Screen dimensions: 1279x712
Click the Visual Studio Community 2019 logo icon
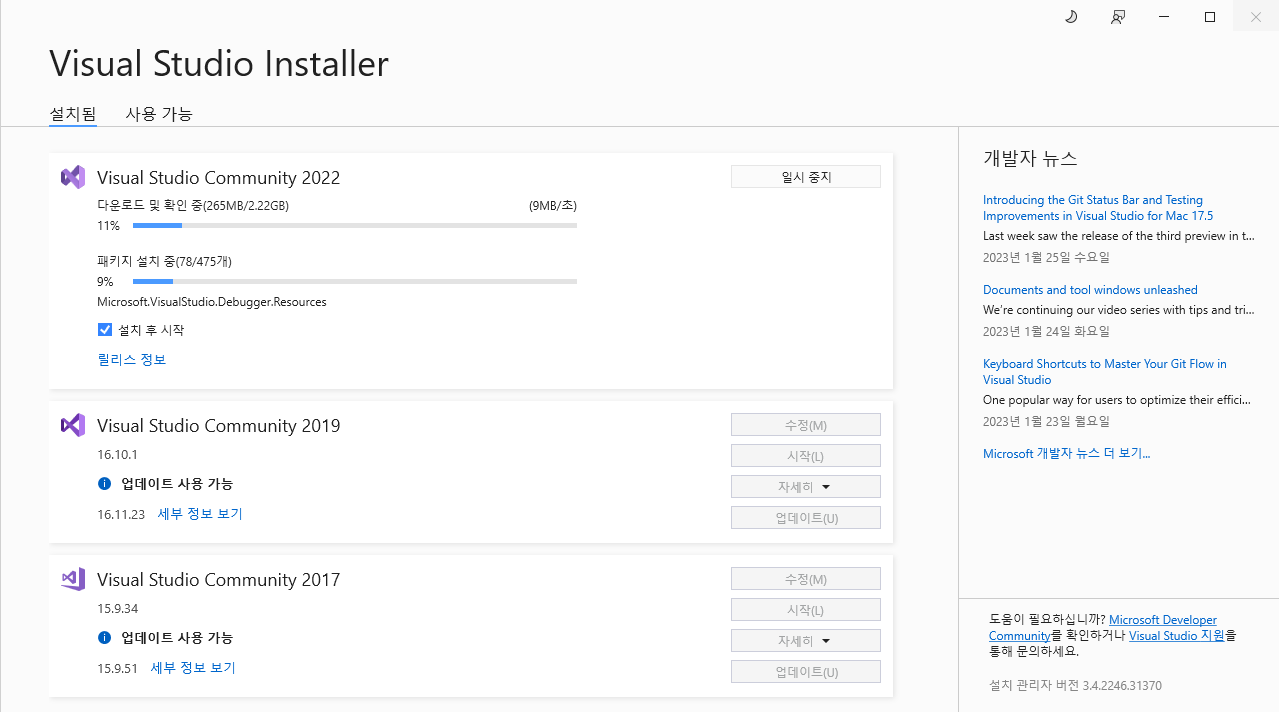coord(72,426)
